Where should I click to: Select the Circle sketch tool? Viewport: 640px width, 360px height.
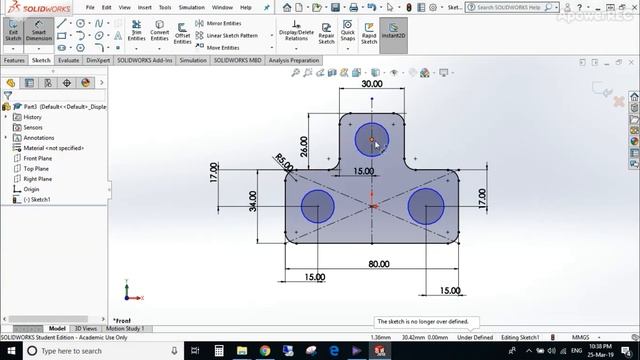pos(80,24)
